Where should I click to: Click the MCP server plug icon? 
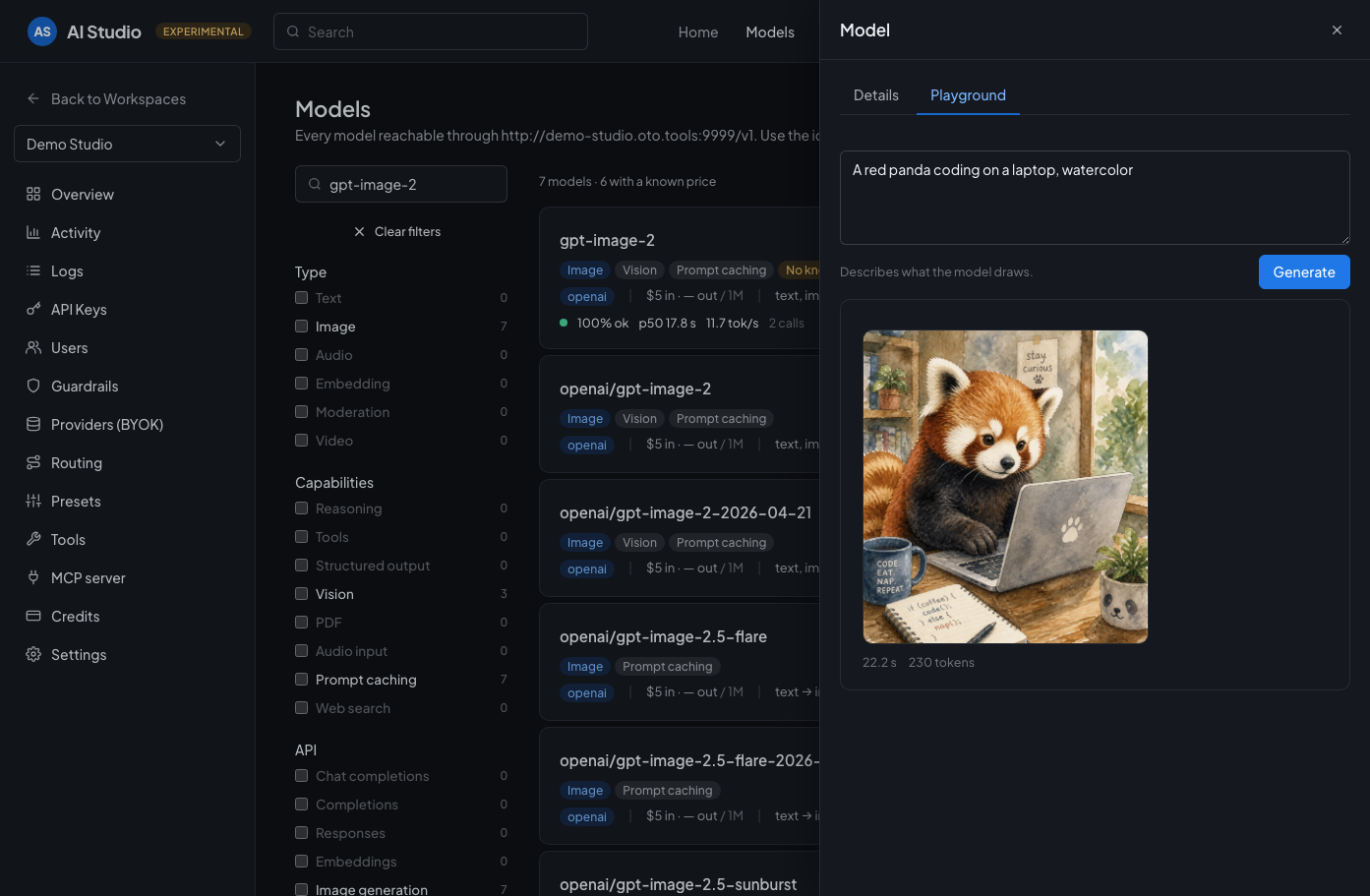(x=33, y=577)
